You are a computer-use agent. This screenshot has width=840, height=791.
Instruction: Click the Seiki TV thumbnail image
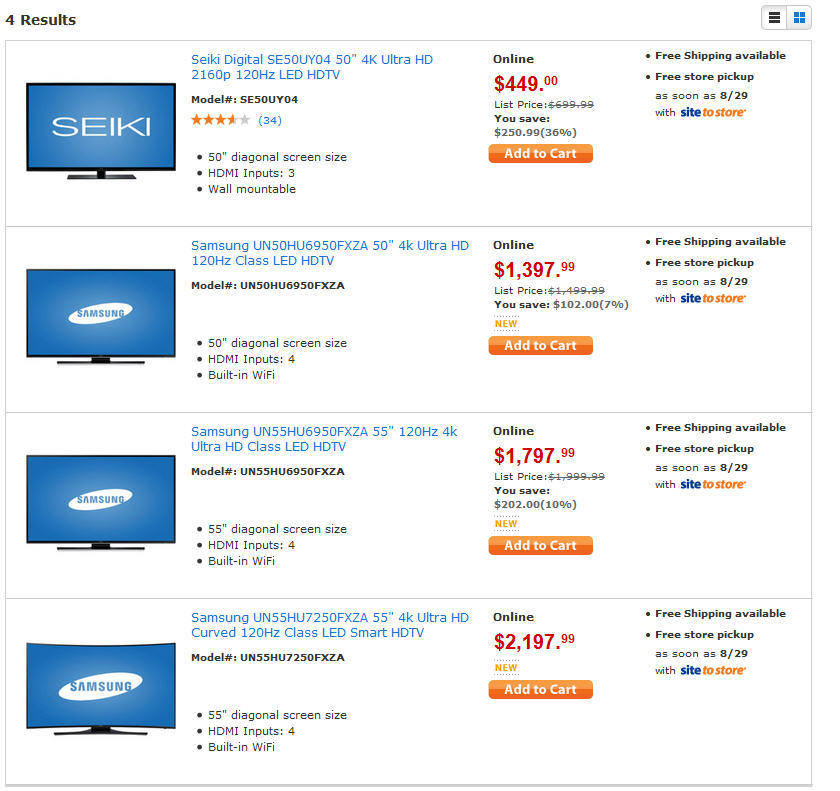[101, 131]
